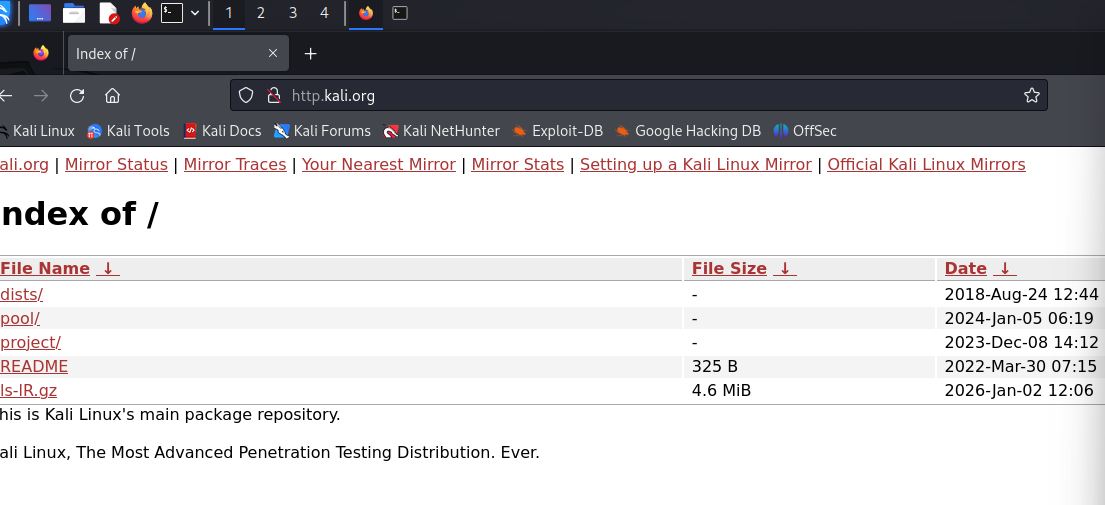Bookmark this page with the star
This screenshot has height=505, width=1105.
[1031, 96]
